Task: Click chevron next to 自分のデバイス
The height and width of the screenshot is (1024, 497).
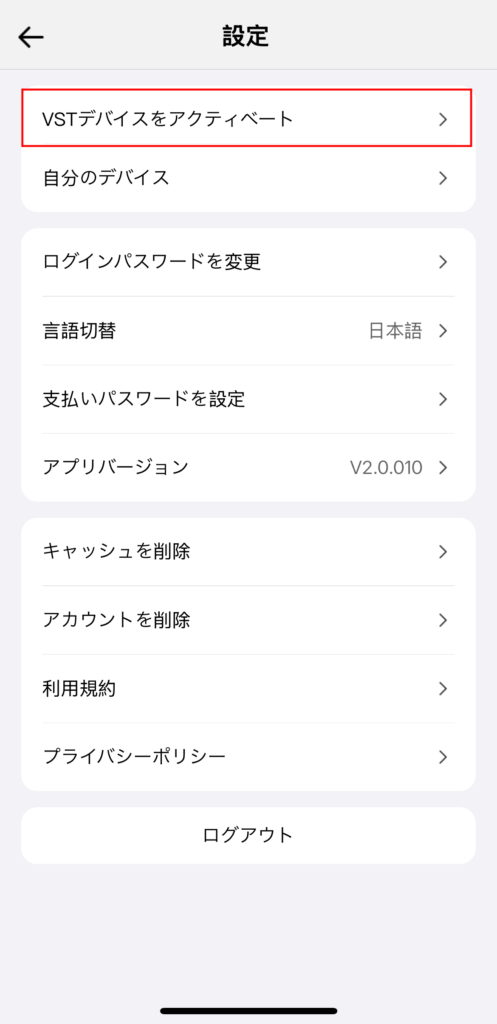Action: pos(443,178)
